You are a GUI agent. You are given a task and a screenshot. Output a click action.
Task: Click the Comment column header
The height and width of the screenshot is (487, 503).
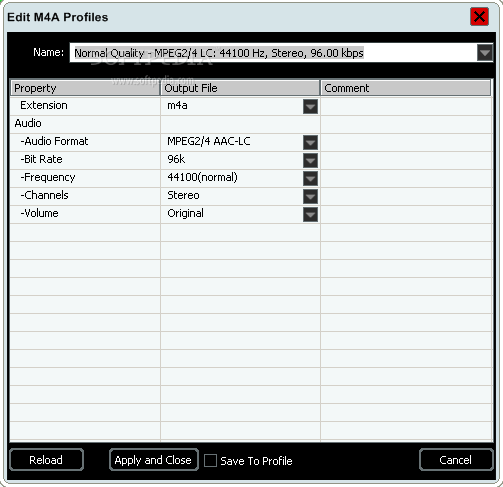pos(406,88)
